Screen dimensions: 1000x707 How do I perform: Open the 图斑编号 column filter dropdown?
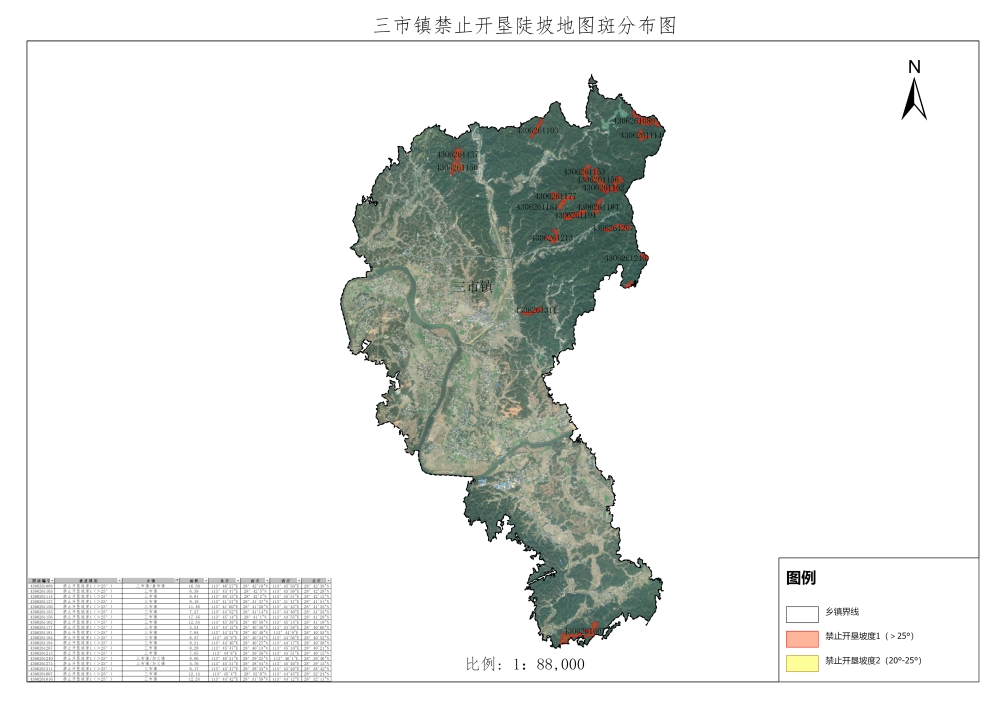53,580
